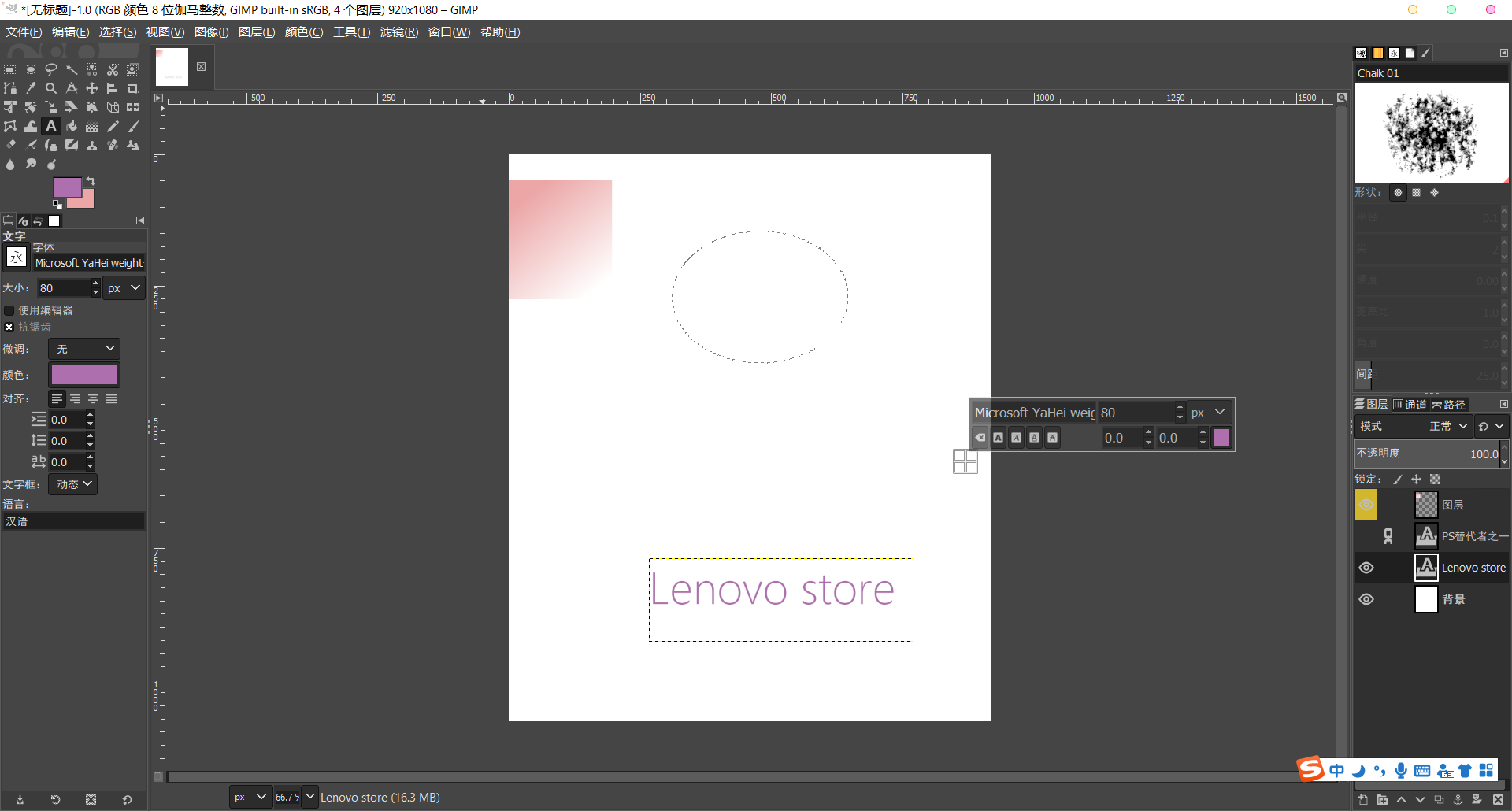The height and width of the screenshot is (811, 1512).
Task: Select the Zoom magnifier tool
Action: click(51, 88)
